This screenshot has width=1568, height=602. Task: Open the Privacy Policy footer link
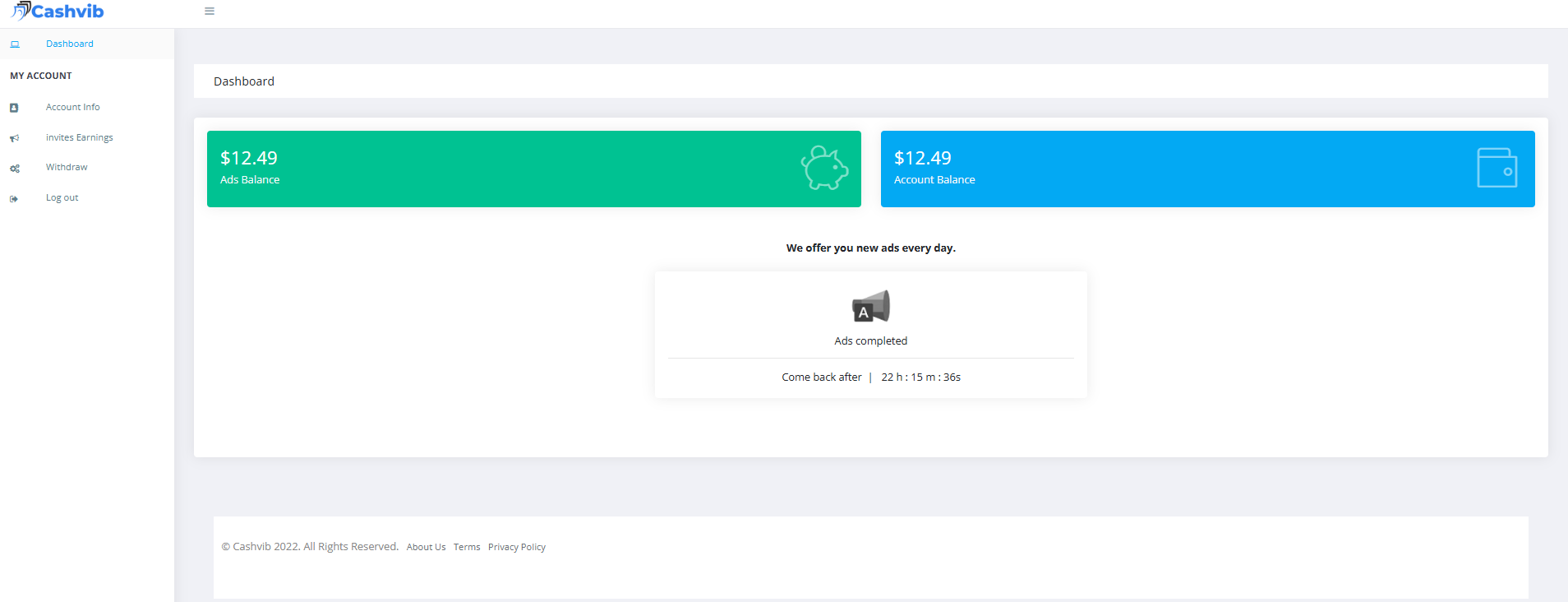pyautogui.click(x=517, y=548)
